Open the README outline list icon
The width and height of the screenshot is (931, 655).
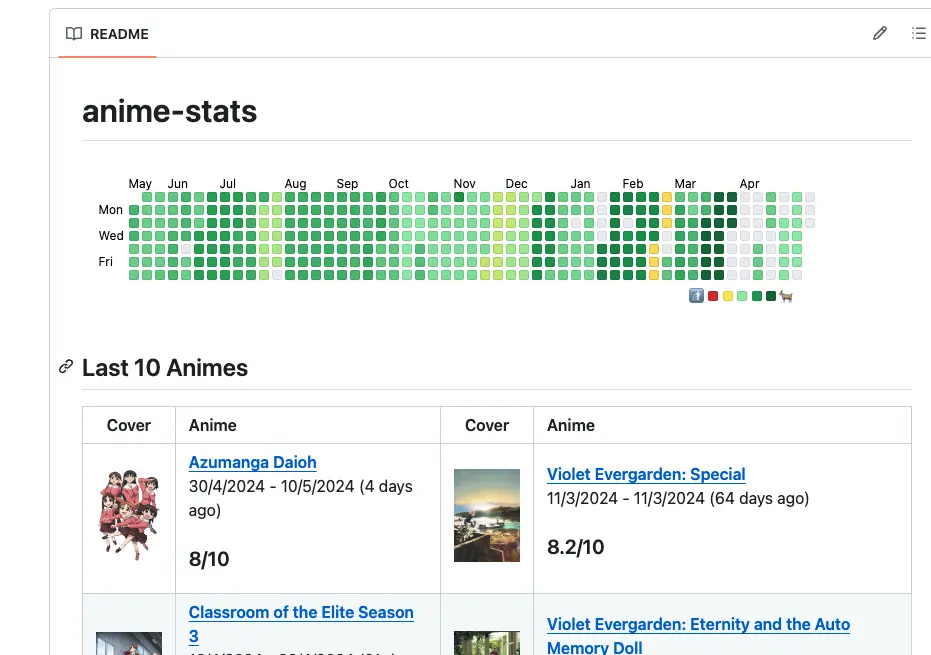919,33
